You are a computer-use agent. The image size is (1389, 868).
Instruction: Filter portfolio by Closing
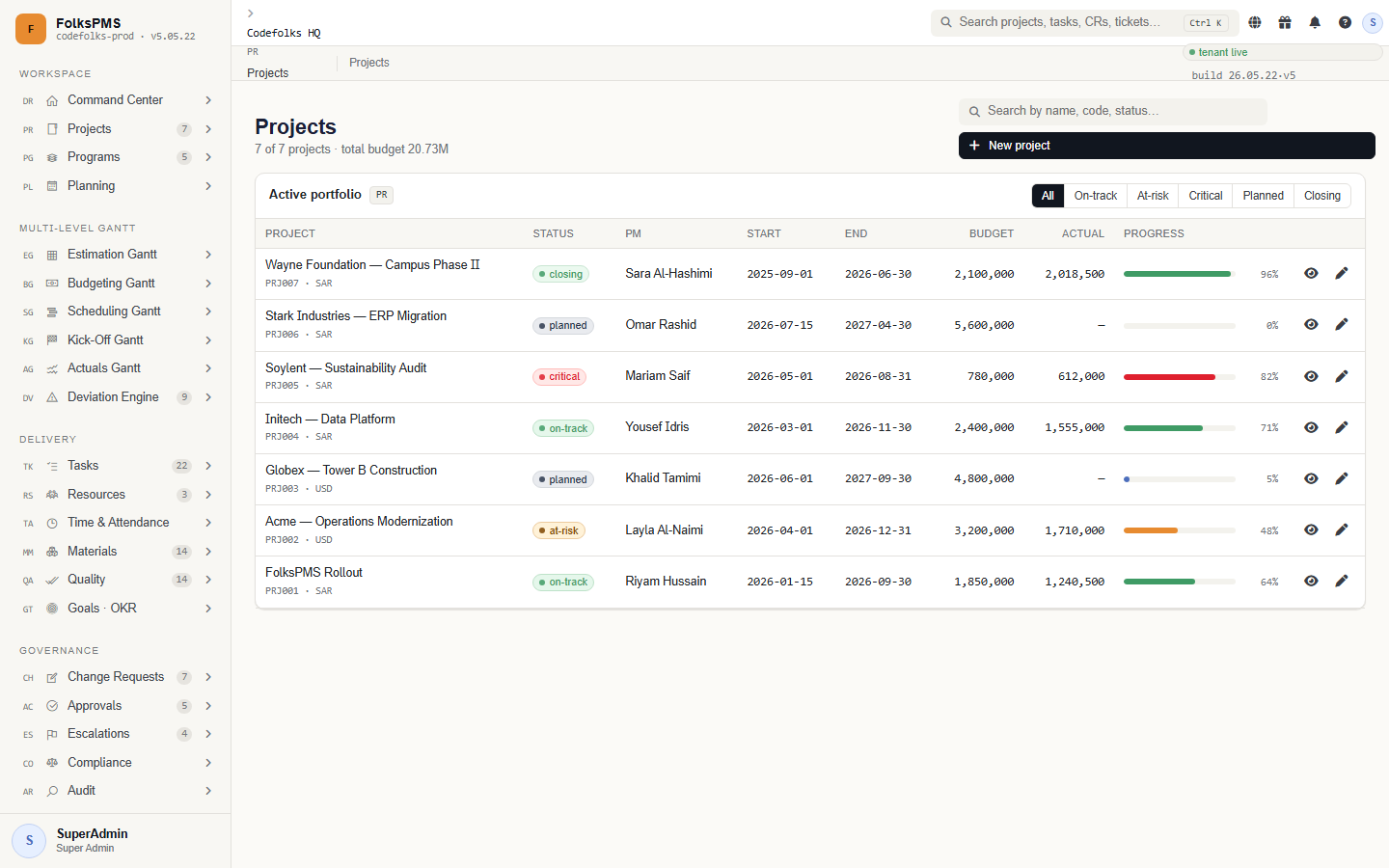(1322, 196)
